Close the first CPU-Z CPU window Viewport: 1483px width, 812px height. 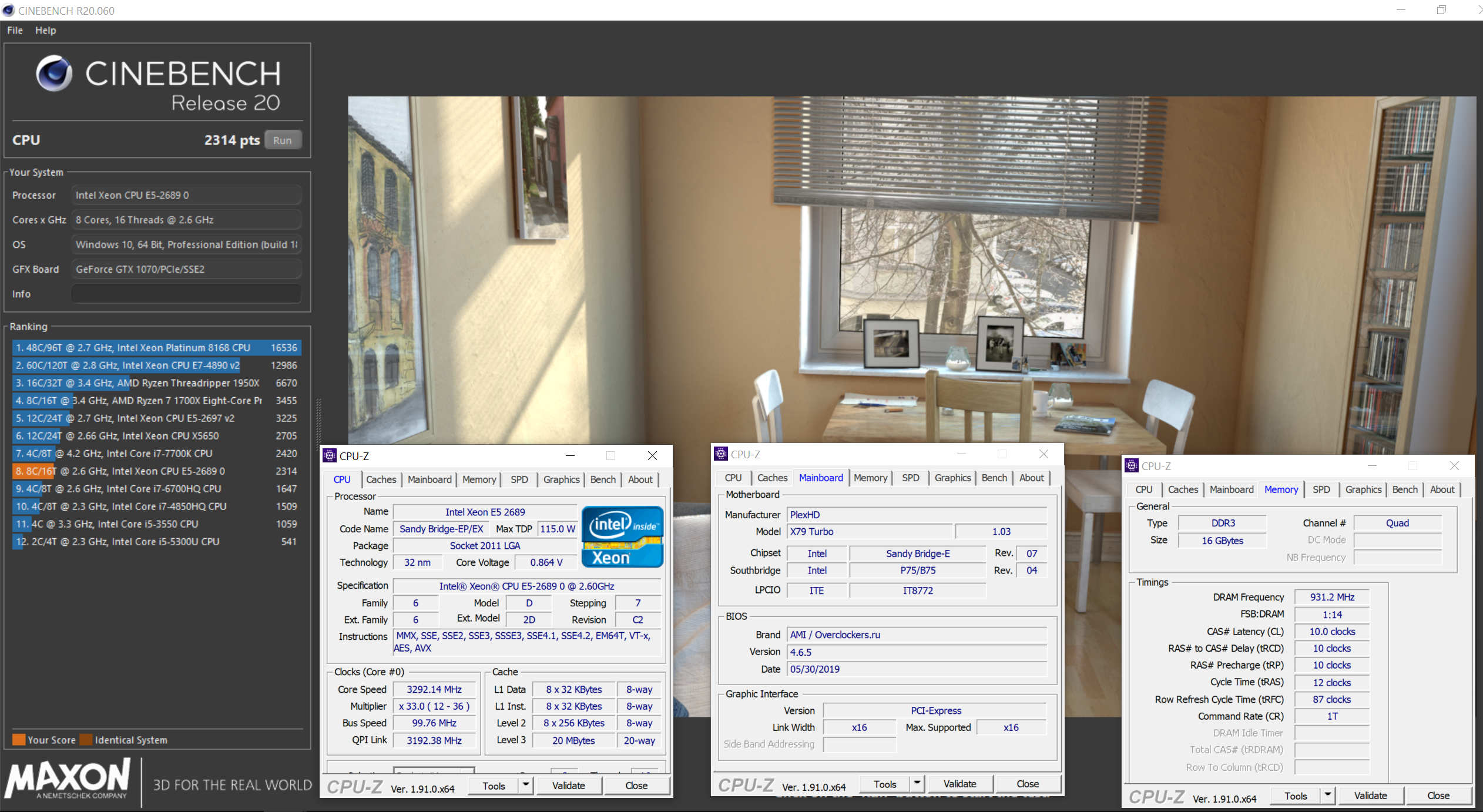[x=652, y=455]
